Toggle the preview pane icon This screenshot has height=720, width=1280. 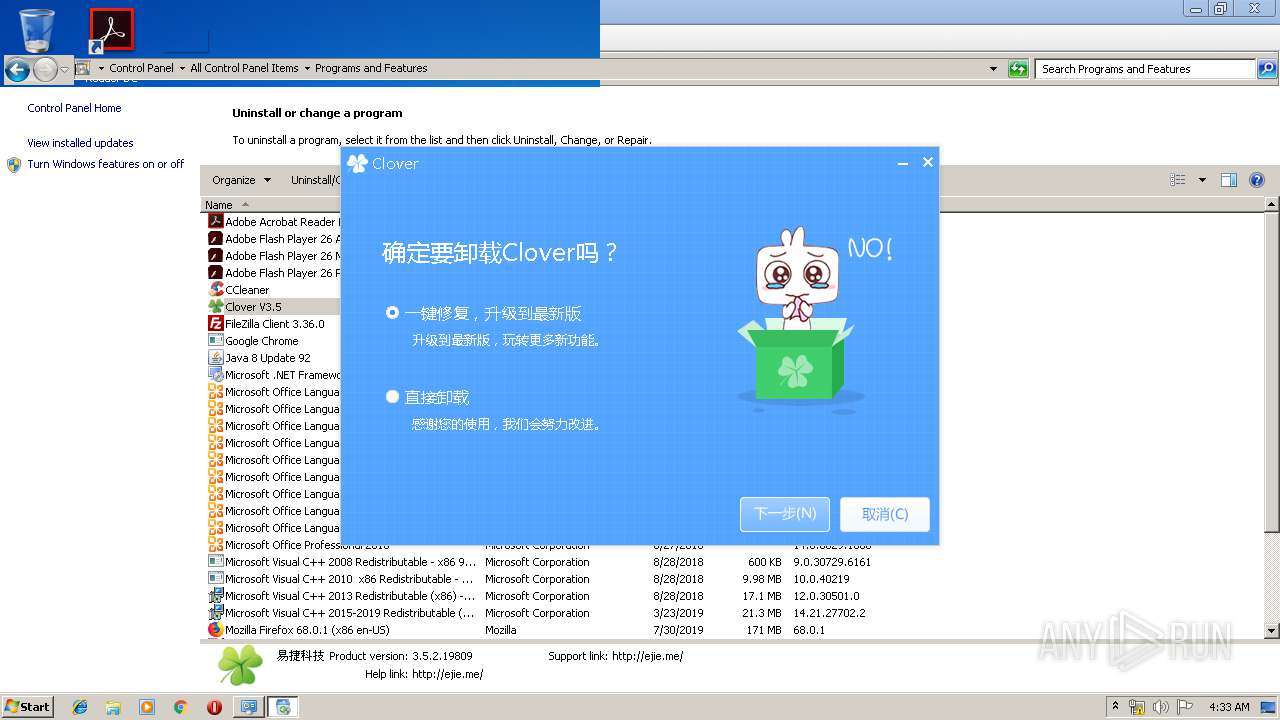pos(1229,180)
